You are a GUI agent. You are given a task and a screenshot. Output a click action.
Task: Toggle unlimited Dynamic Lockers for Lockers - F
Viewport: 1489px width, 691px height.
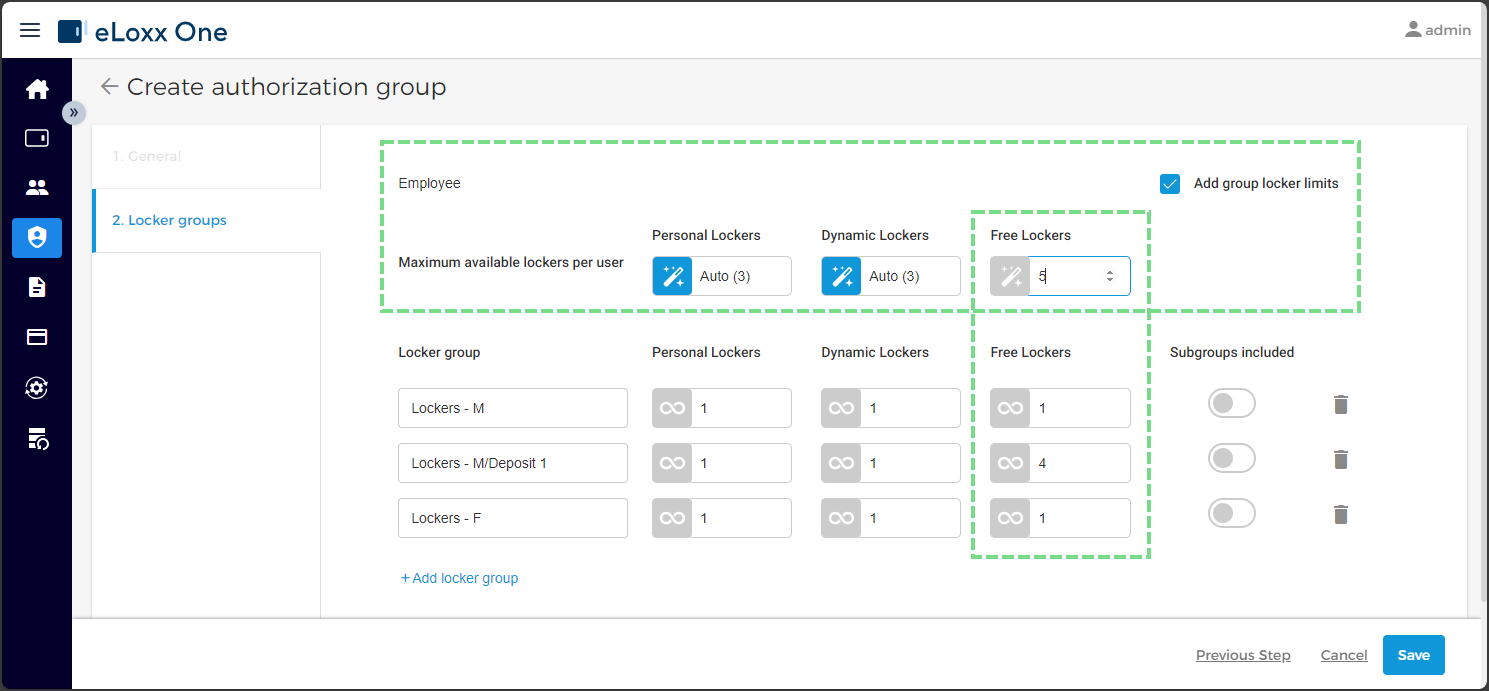842,518
